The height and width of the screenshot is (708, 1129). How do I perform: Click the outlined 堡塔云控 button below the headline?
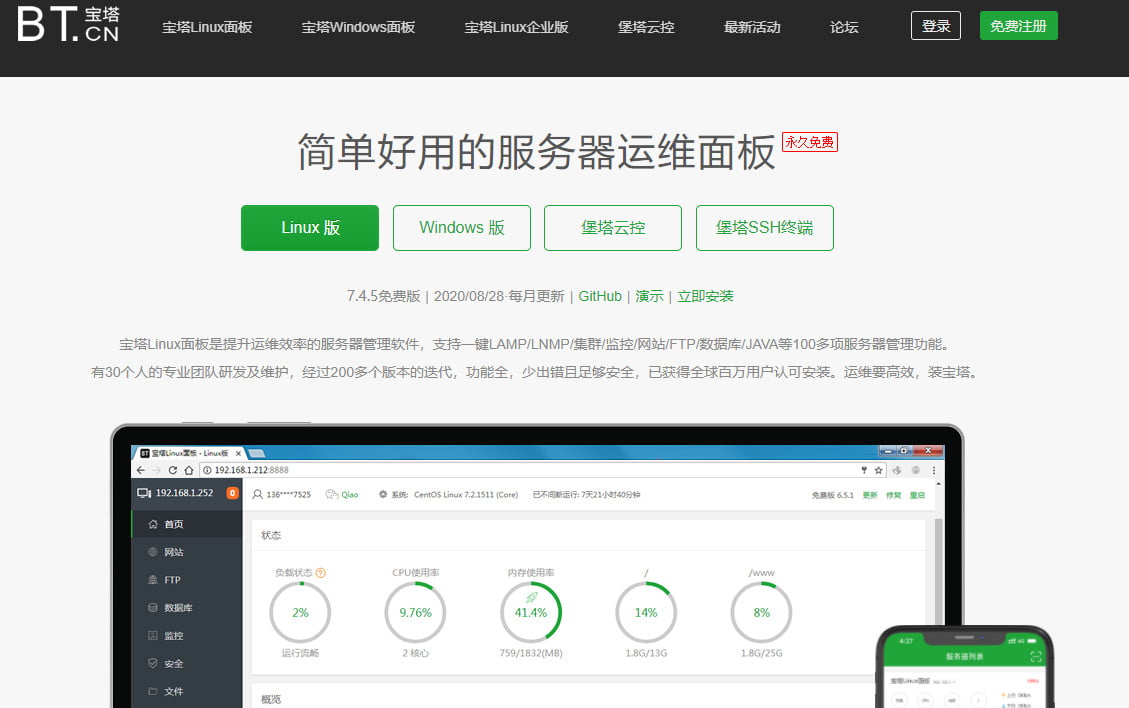tap(613, 228)
